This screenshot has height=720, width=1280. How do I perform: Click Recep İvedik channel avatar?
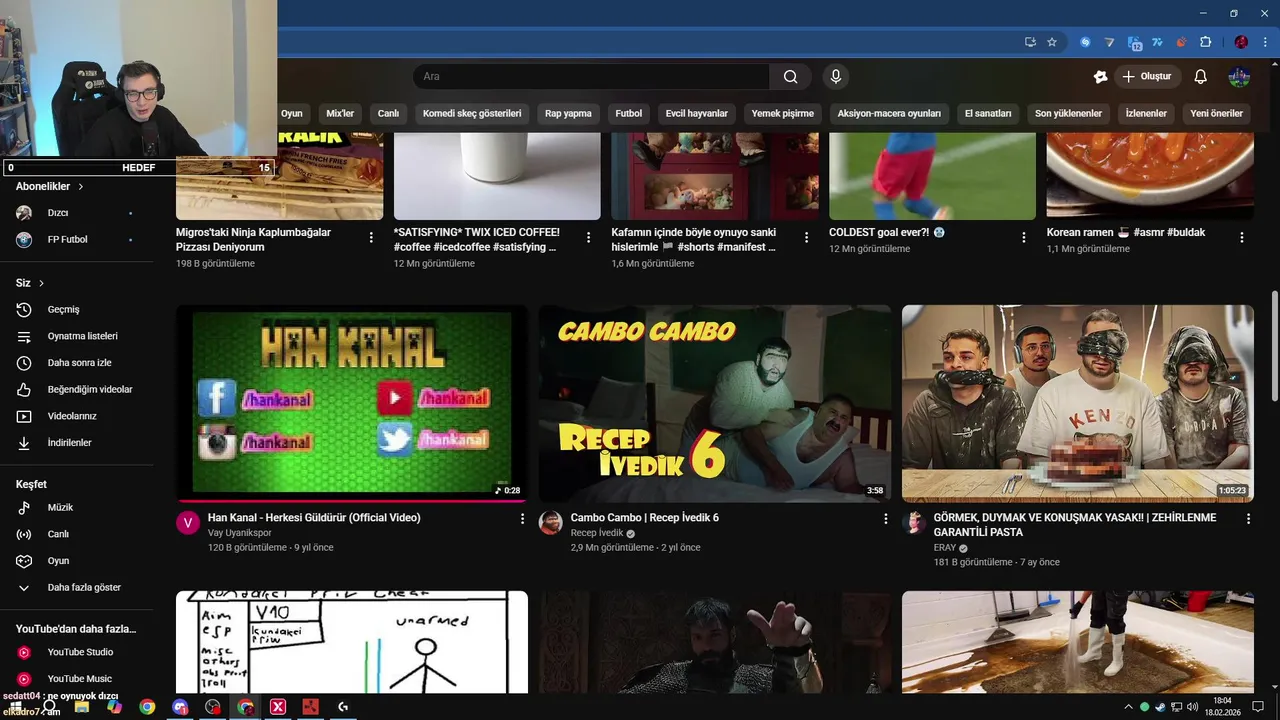[x=551, y=523]
